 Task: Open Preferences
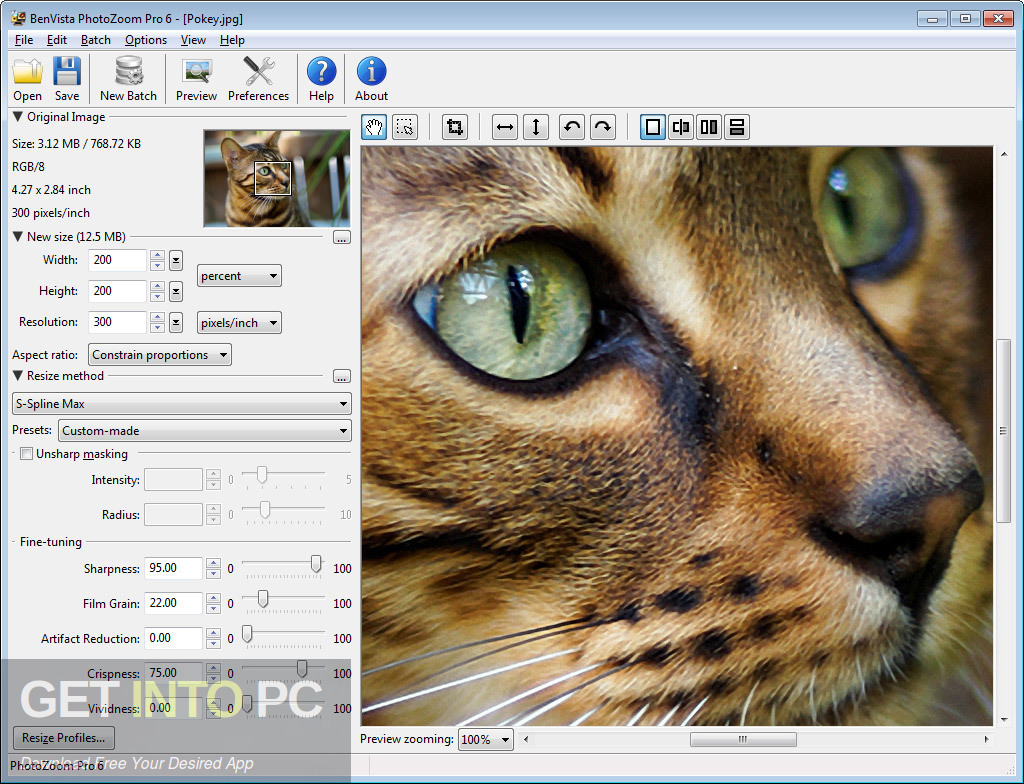pyautogui.click(x=258, y=78)
